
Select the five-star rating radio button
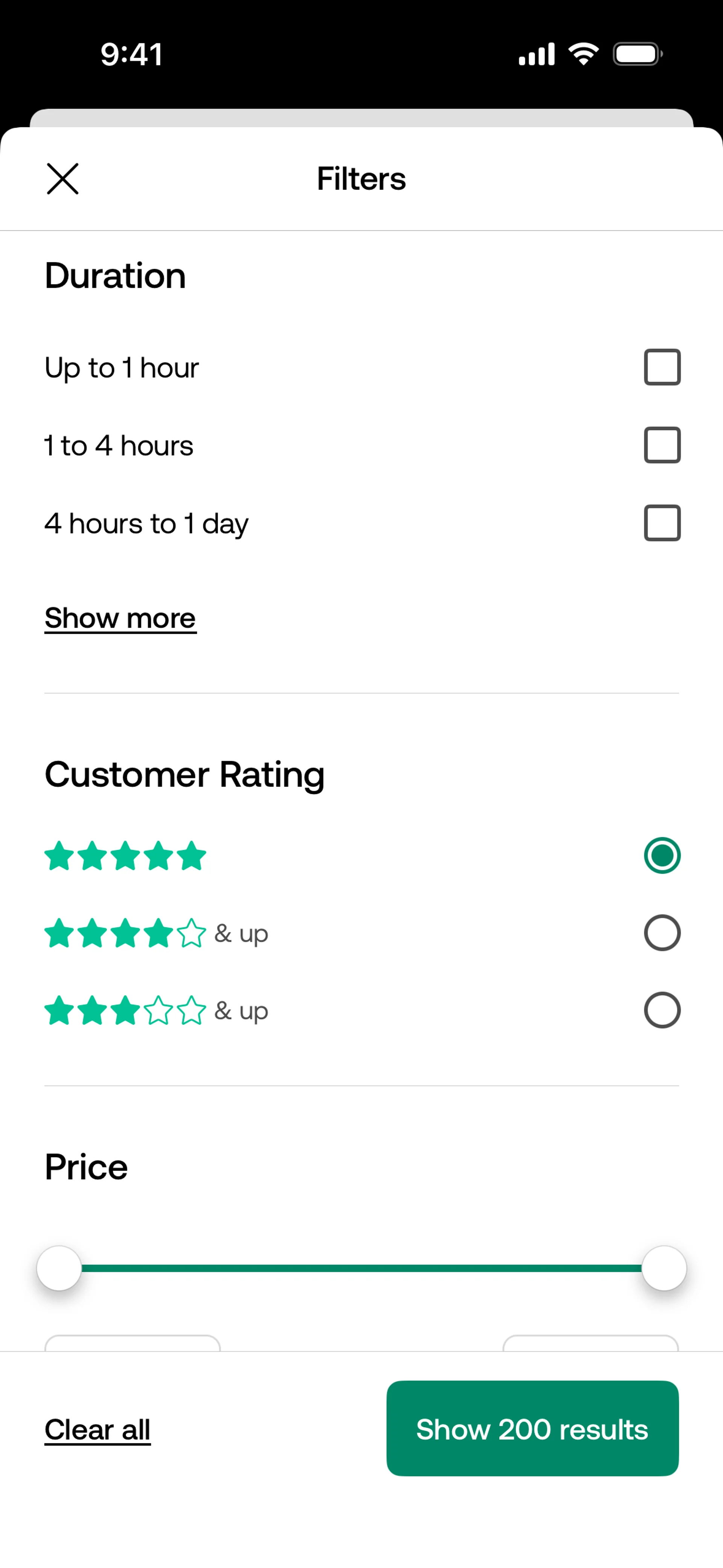click(662, 855)
